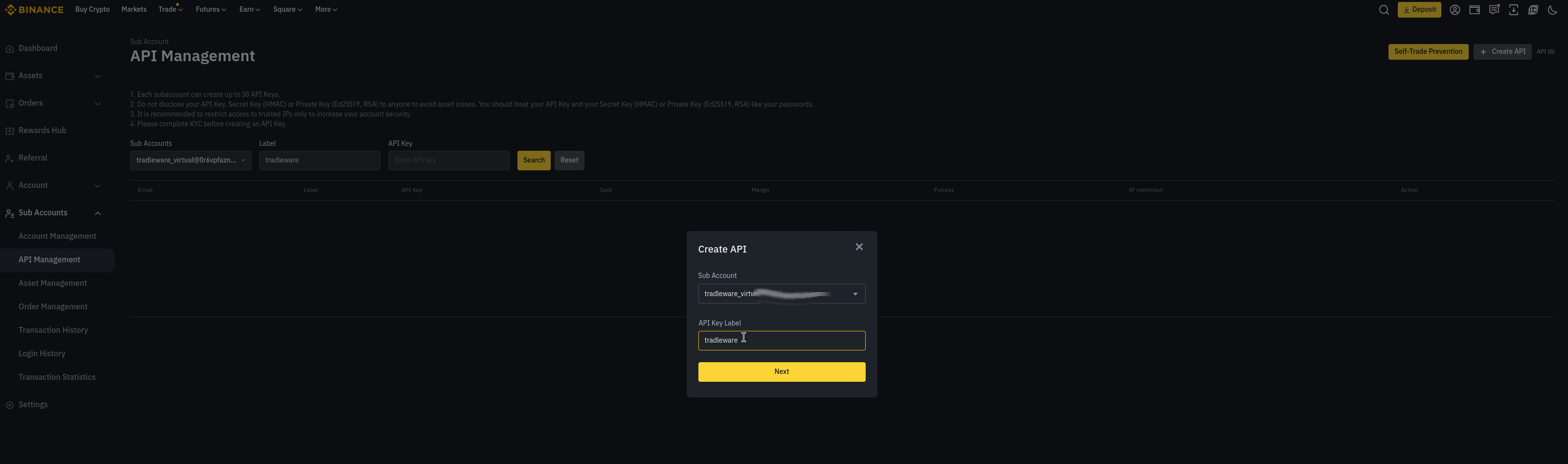Collapse the Sub Accounts chevron
This screenshot has height=464, width=1568.
coord(97,213)
